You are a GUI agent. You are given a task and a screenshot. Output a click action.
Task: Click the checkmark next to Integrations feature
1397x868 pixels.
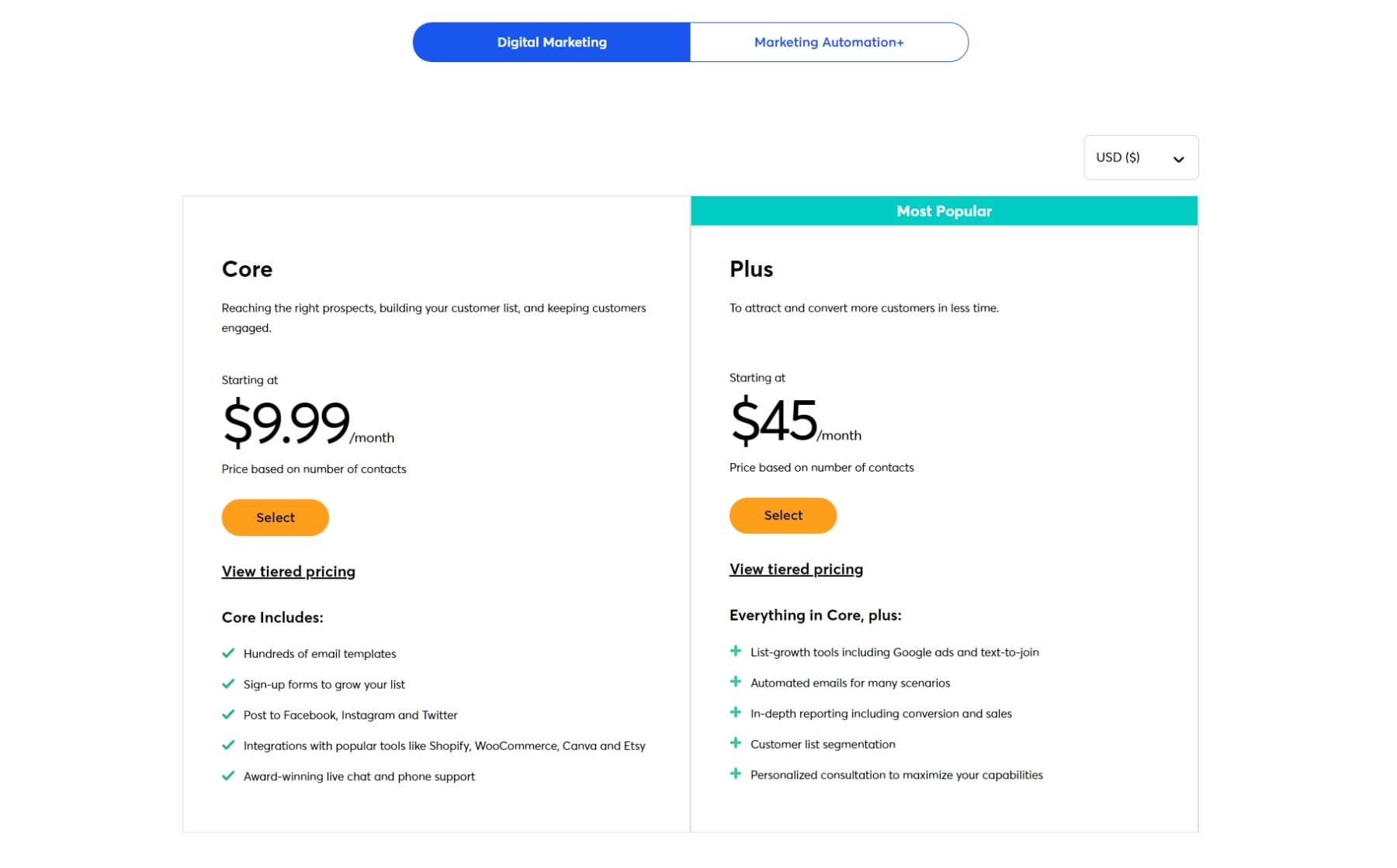[229, 745]
